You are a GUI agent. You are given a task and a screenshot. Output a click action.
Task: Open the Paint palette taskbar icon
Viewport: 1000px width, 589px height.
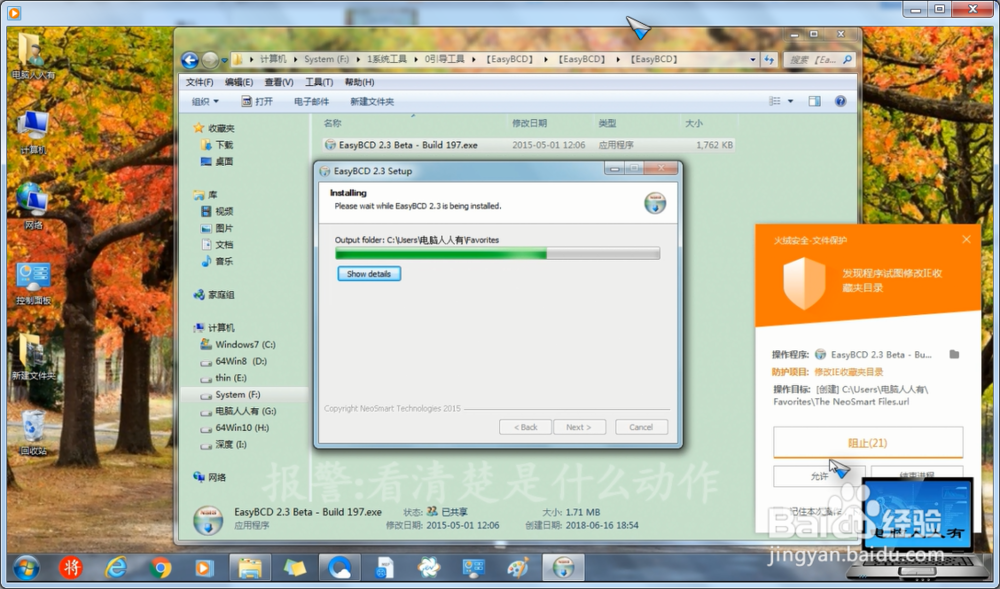pos(518,567)
